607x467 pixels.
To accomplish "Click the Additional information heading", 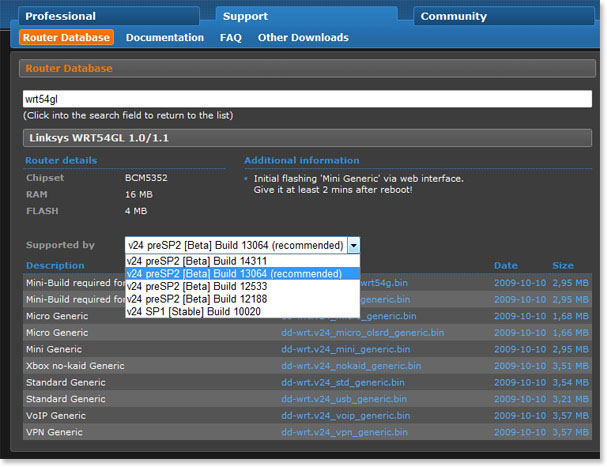I will click(302, 160).
